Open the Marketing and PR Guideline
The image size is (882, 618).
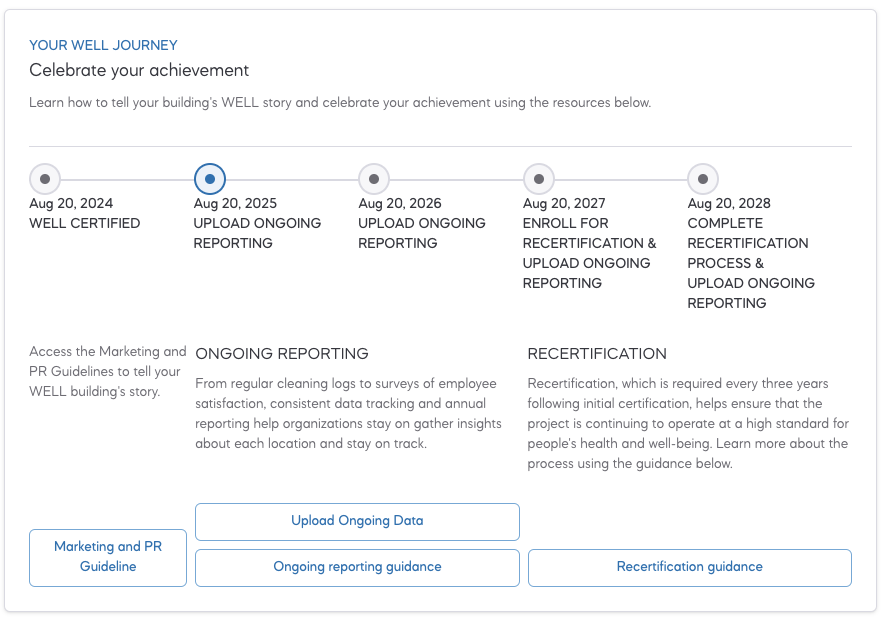tap(108, 557)
